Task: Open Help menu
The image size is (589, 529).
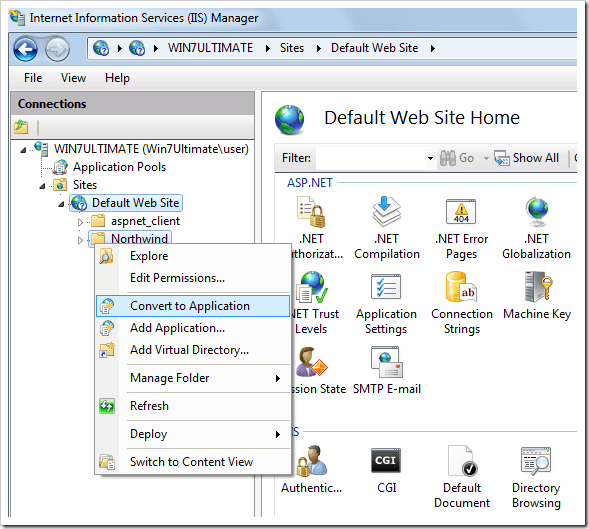Action: point(117,78)
